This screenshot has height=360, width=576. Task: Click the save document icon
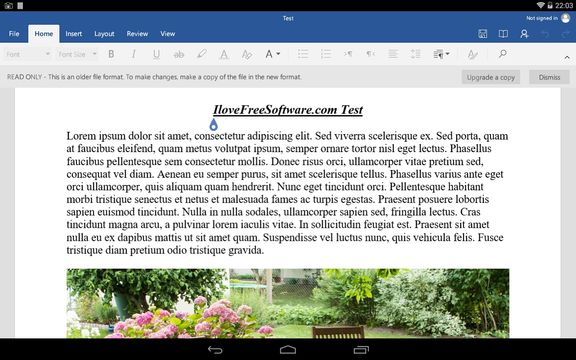(x=483, y=34)
